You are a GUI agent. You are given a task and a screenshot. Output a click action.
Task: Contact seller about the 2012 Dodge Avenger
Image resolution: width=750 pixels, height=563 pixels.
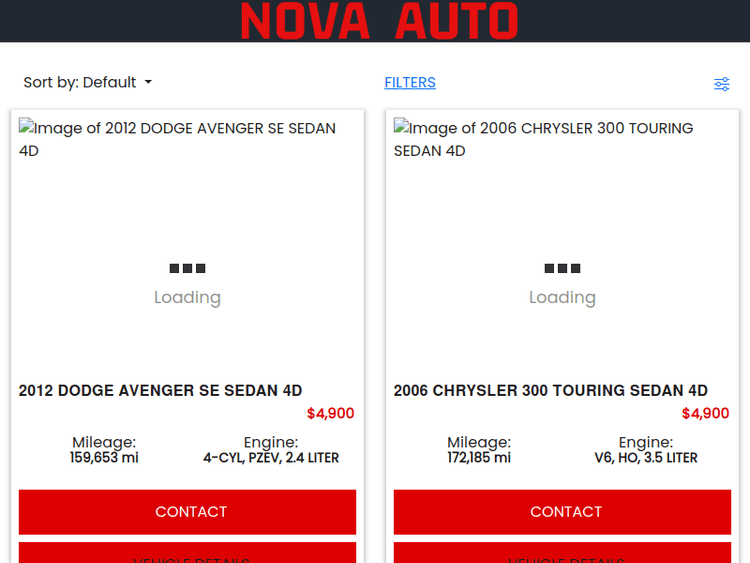187,512
